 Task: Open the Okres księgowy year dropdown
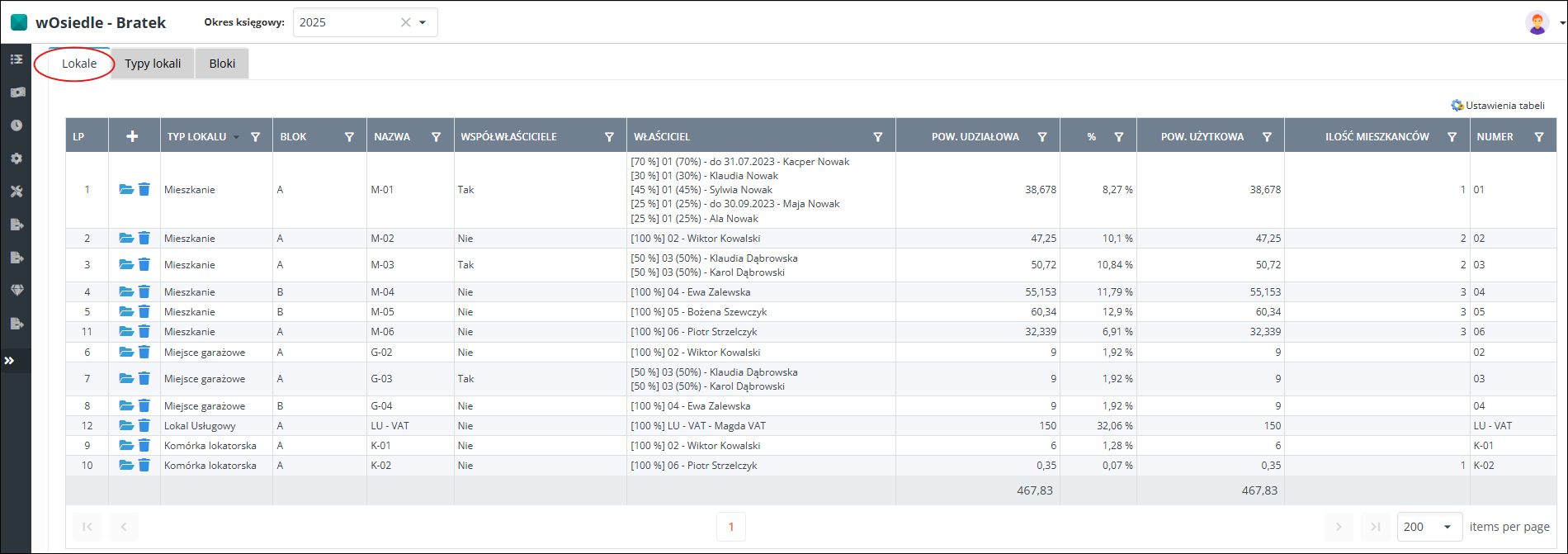pyautogui.click(x=423, y=23)
